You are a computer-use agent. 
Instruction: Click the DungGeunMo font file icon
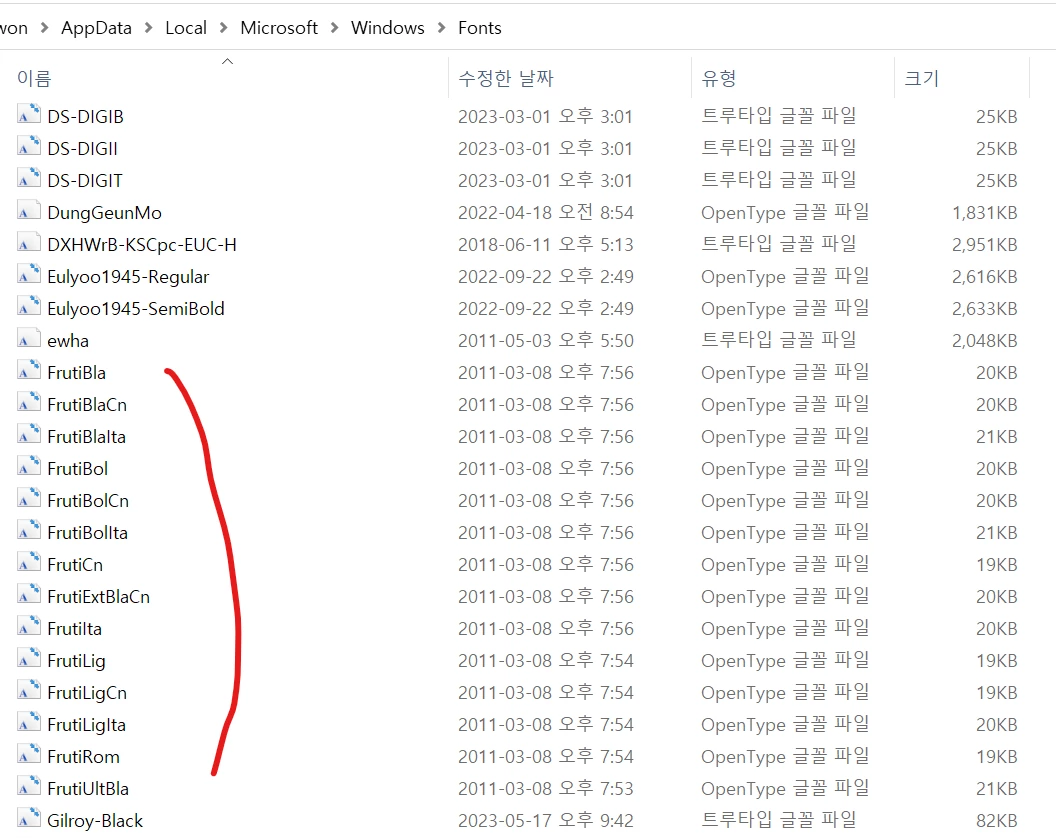28,211
